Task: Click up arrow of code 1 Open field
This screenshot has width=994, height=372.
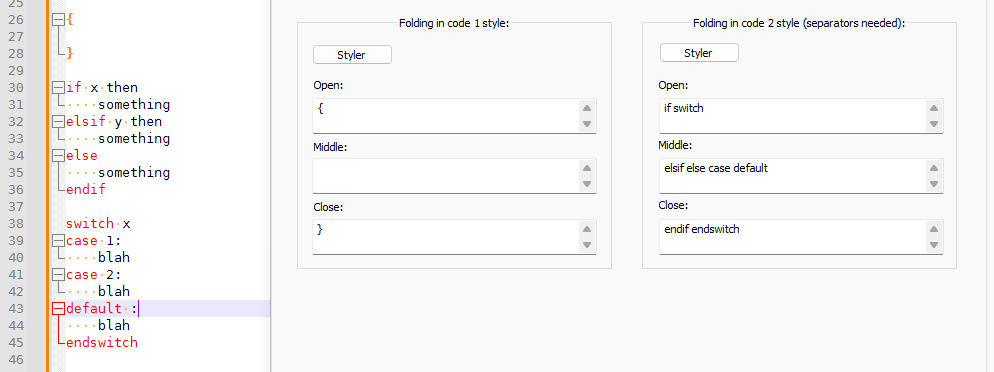Action: click(587, 108)
